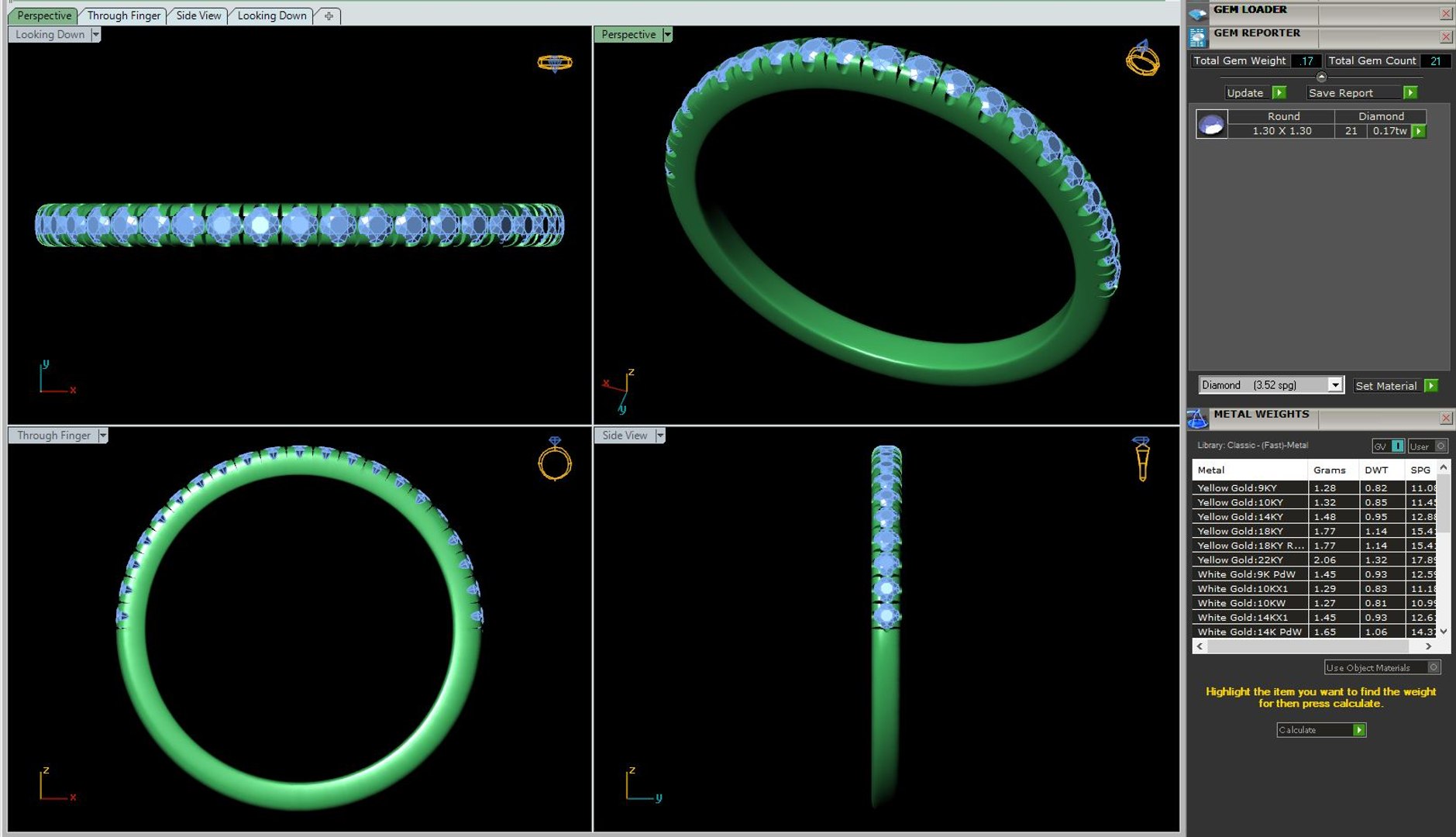This screenshot has width=1456, height=837.
Task: Switch to the Side View tab
Action: pos(198,15)
